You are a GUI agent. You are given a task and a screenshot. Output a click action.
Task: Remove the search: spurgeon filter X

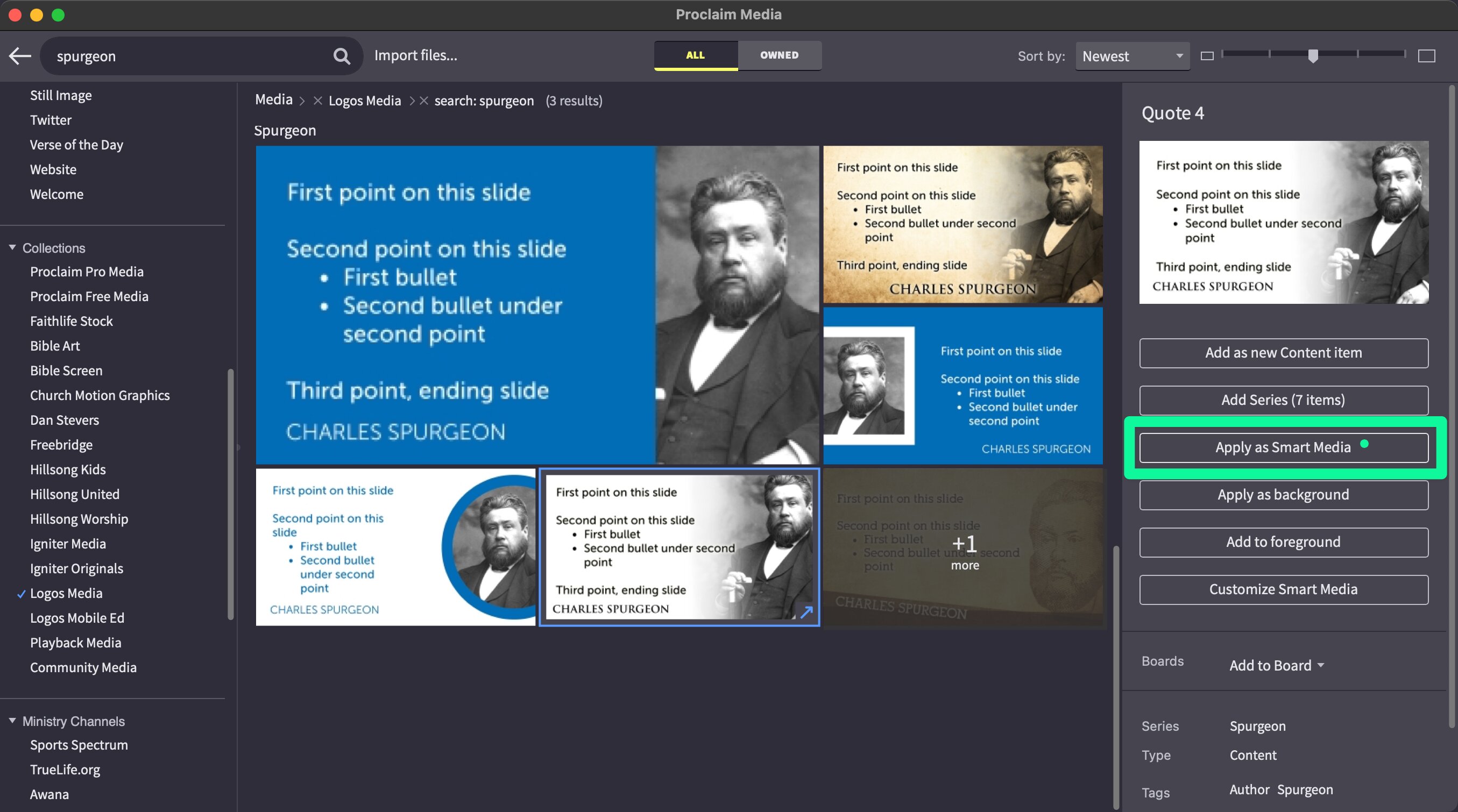pyautogui.click(x=423, y=101)
